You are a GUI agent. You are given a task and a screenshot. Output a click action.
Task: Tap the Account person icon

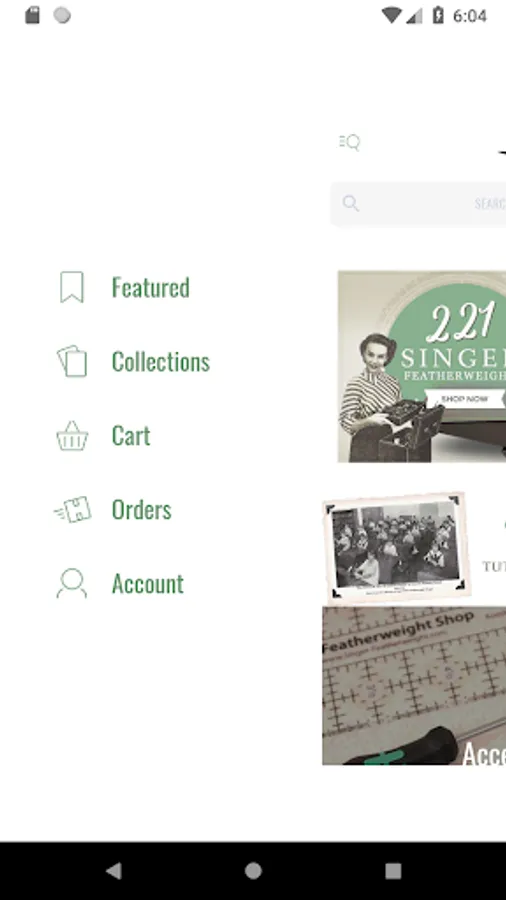(72, 583)
